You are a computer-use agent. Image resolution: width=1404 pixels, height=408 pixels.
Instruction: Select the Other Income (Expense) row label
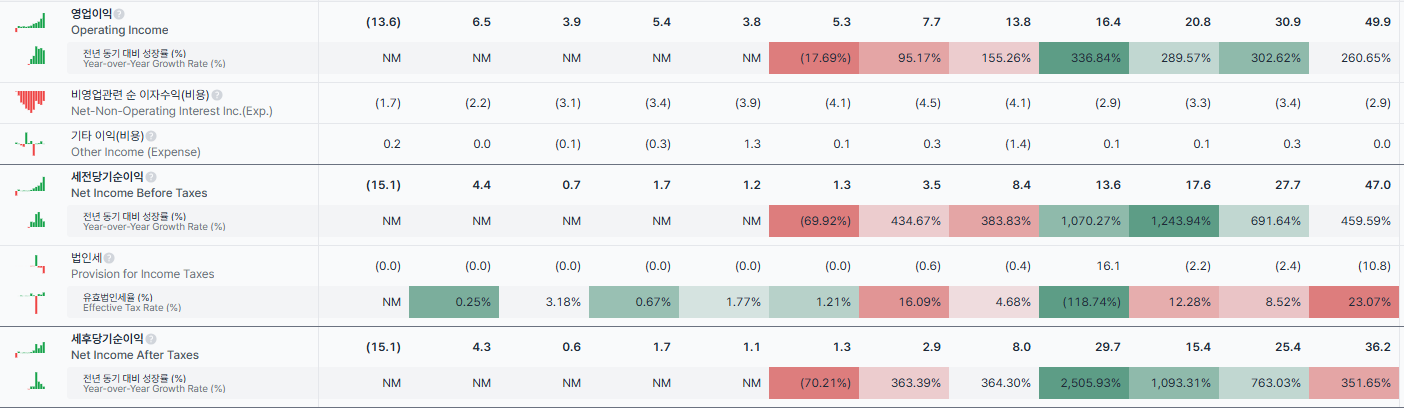tap(136, 152)
